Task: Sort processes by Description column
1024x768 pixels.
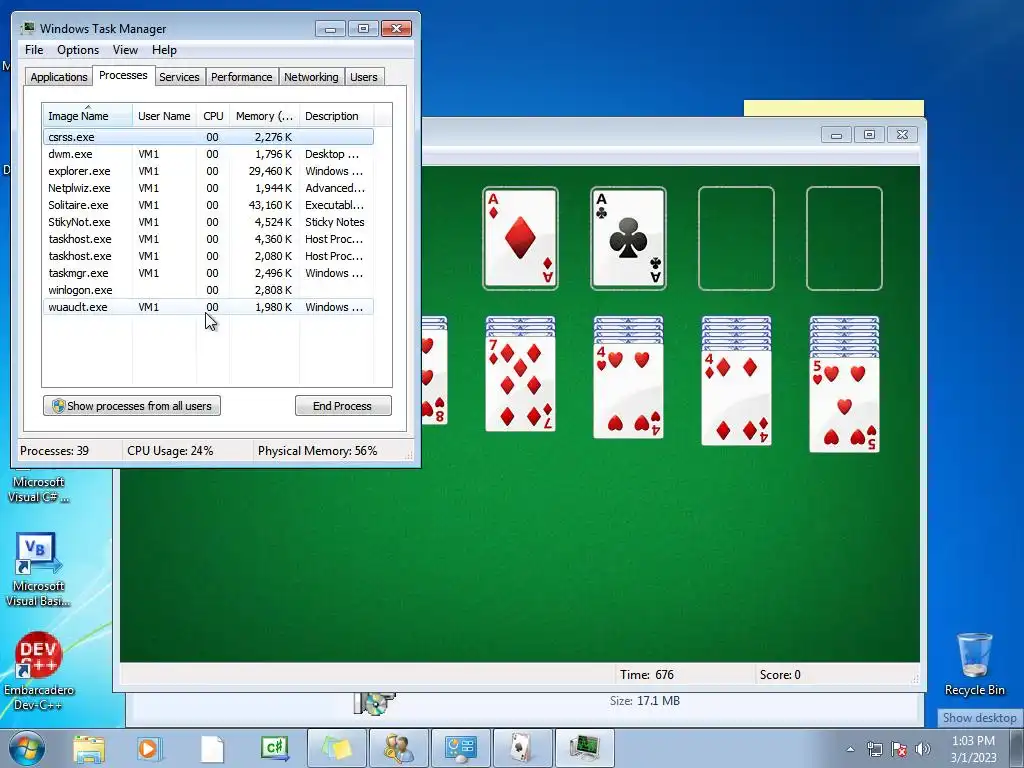Action: pyautogui.click(x=336, y=116)
